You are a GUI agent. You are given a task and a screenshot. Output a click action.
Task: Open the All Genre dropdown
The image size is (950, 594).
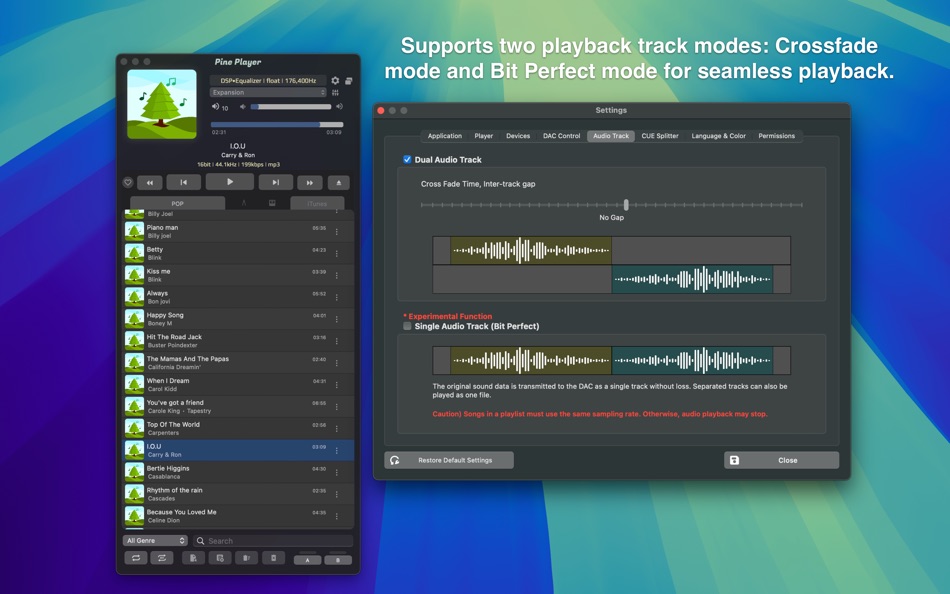coord(155,541)
